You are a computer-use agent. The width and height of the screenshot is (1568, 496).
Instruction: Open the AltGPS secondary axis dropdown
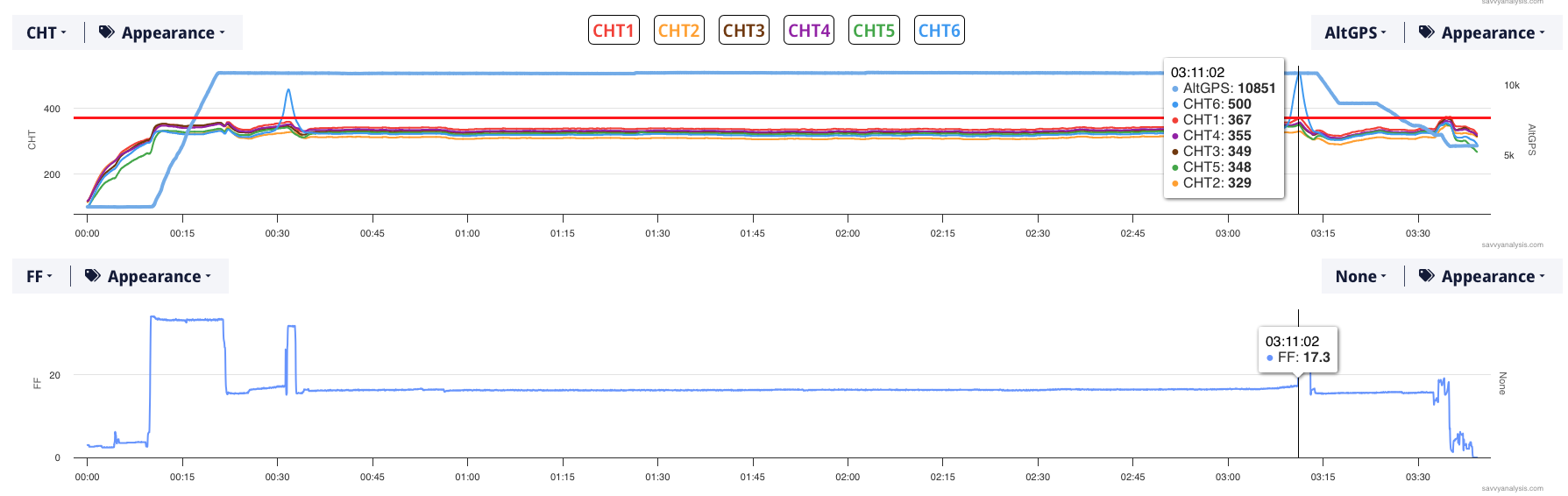pos(1355,32)
